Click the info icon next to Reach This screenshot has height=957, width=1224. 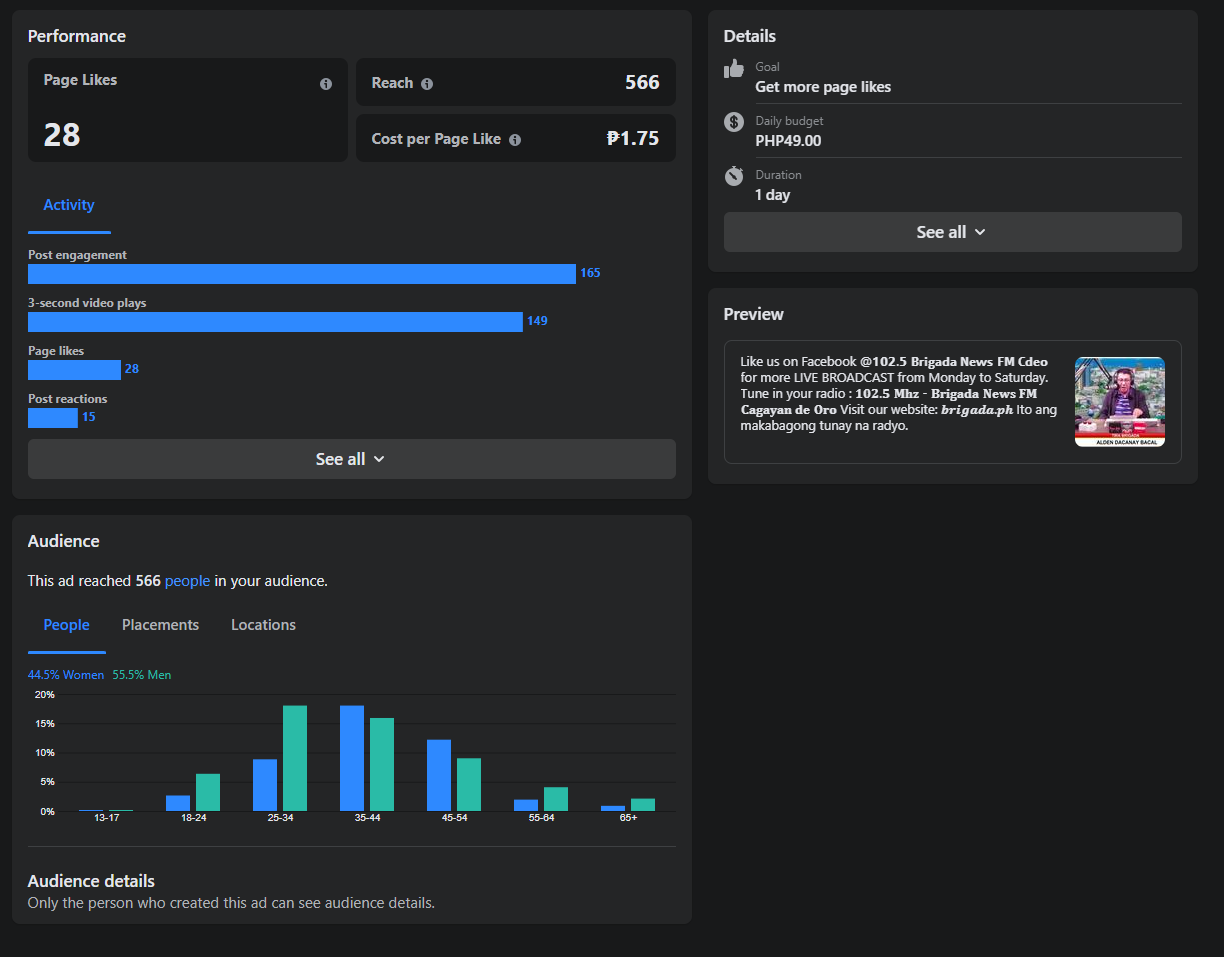click(427, 84)
